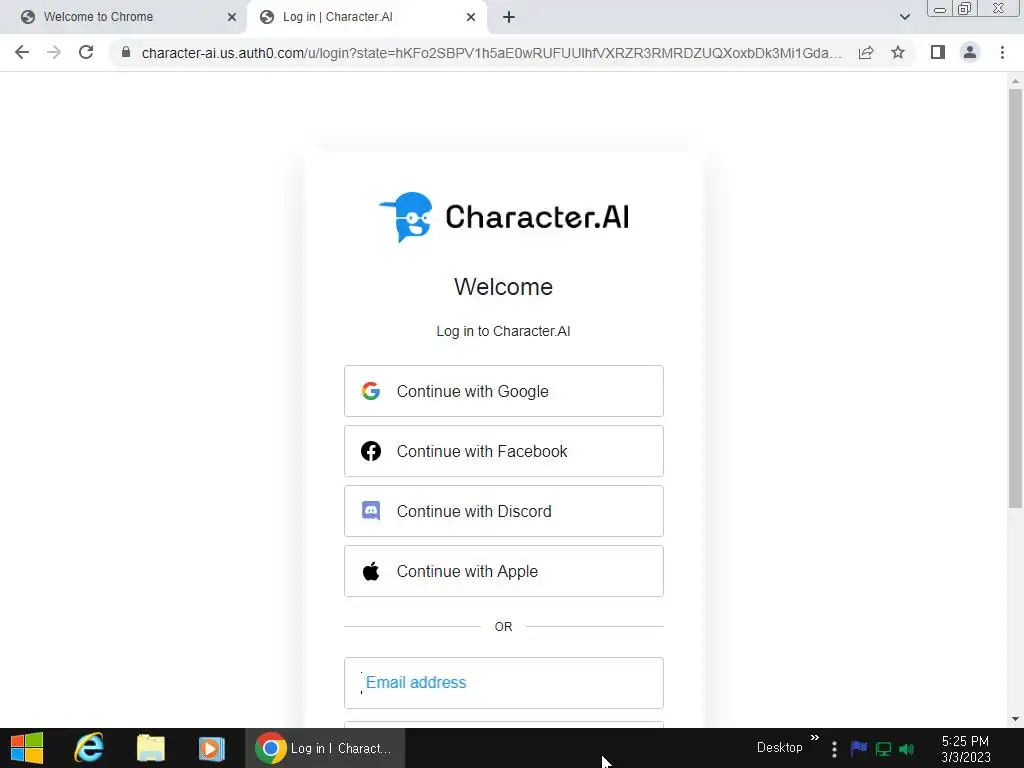This screenshot has height=768, width=1024.
Task: Show hidden Desktop toolbar items chevron
Action: point(814,738)
